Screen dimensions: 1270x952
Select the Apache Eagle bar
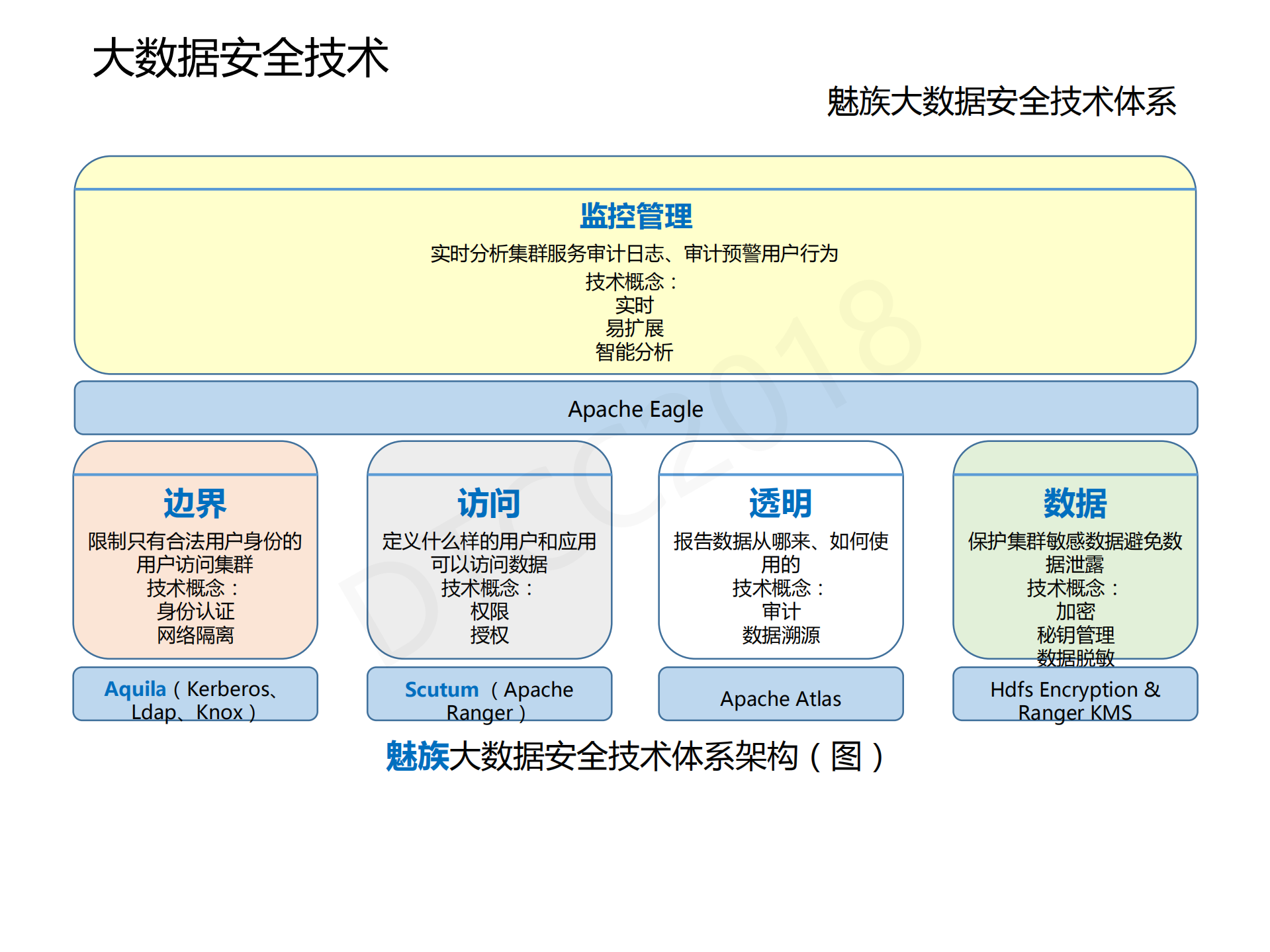pyautogui.click(x=635, y=409)
